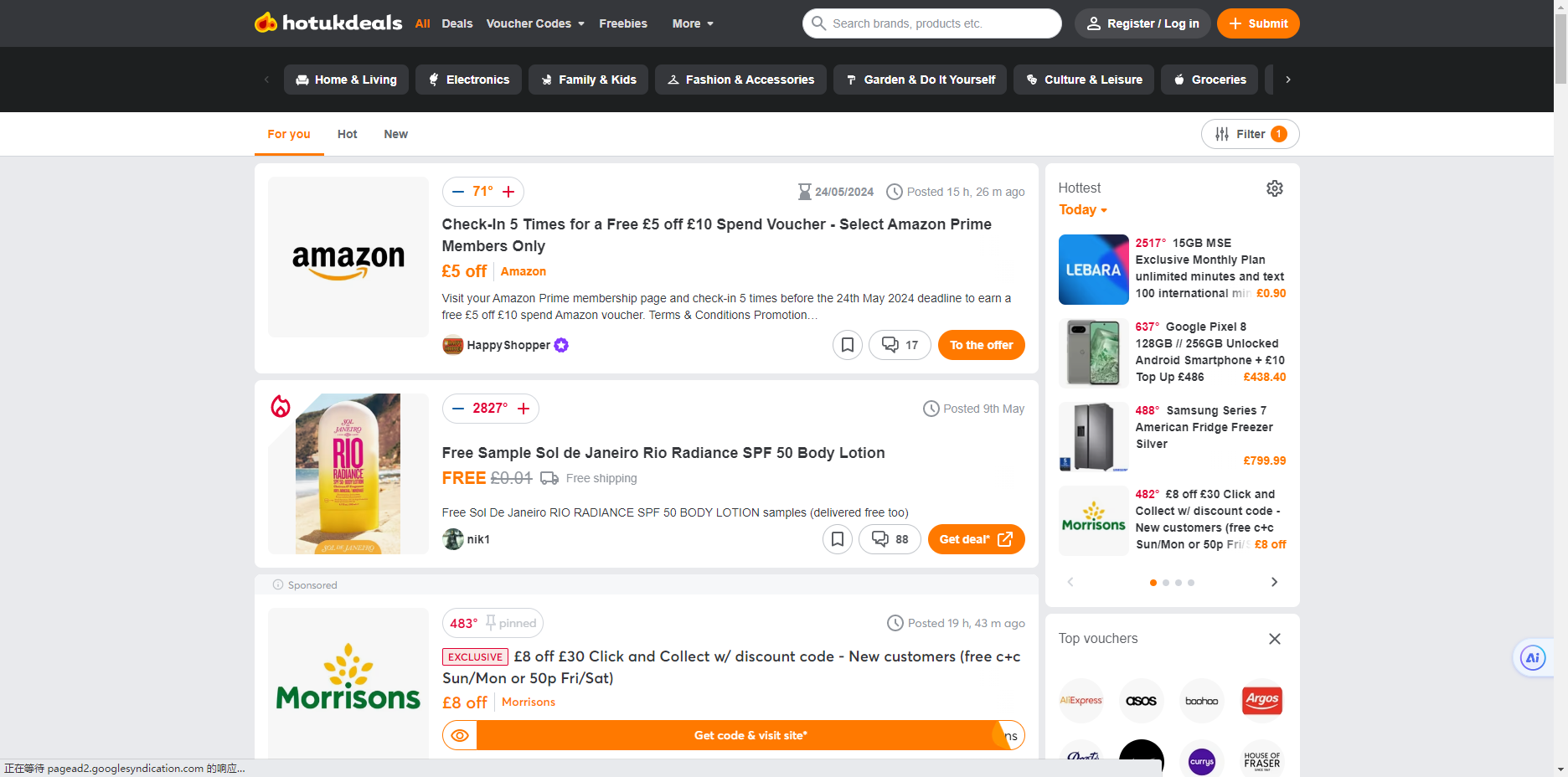Screen dimensions: 1568x777
Task: Jump to the second Hottest carousel dot
Action: pos(1166,583)
